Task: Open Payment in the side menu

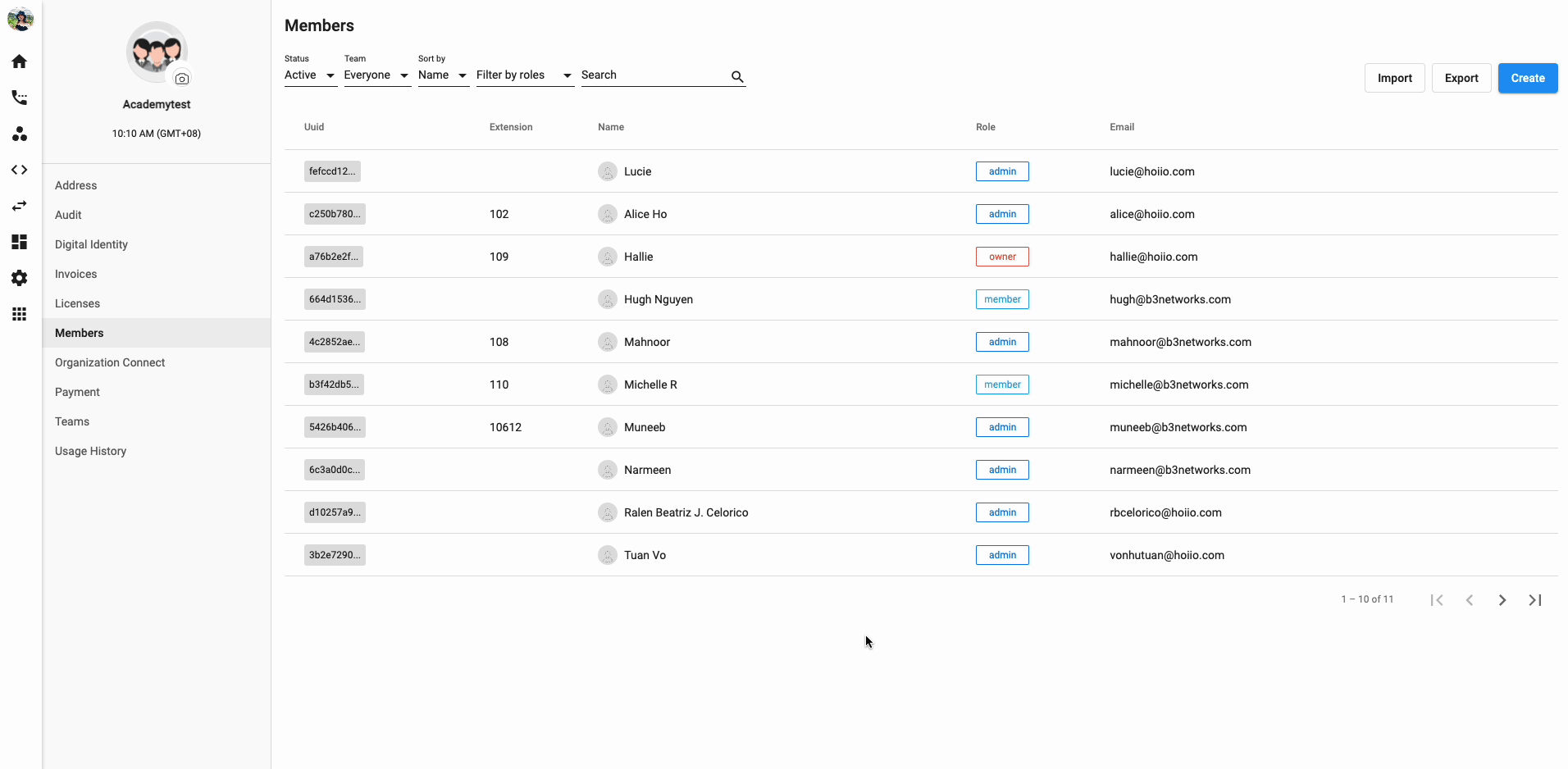Action: coord(157,392)
